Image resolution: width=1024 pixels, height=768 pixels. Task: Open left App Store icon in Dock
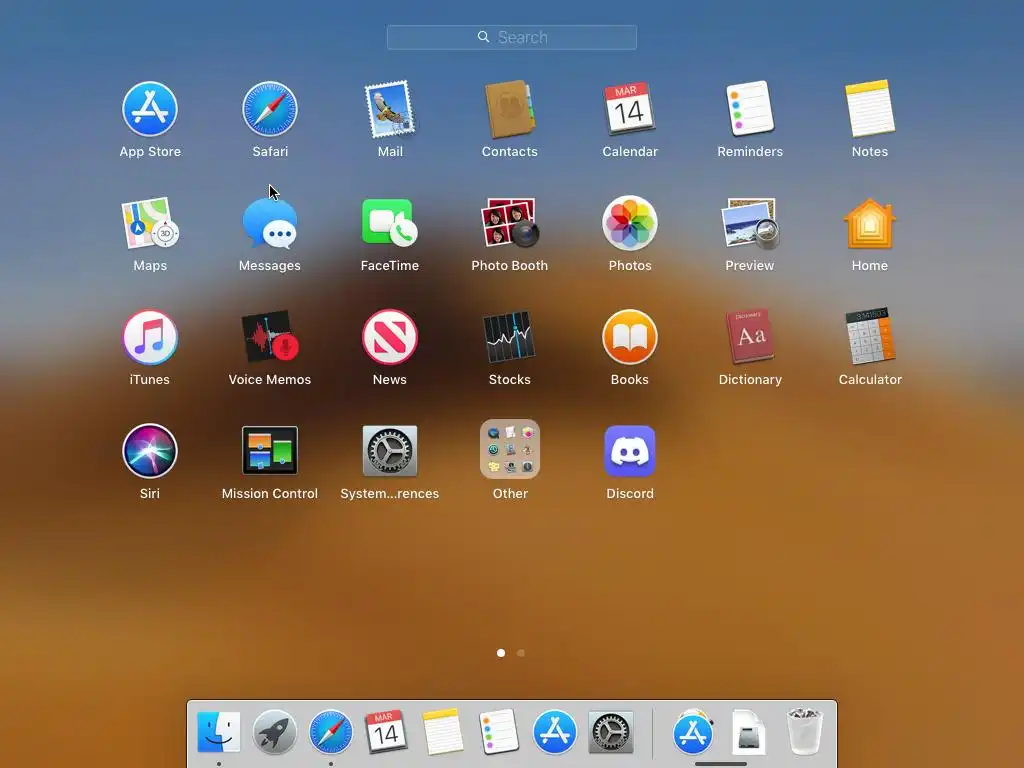tap(554, 732)
